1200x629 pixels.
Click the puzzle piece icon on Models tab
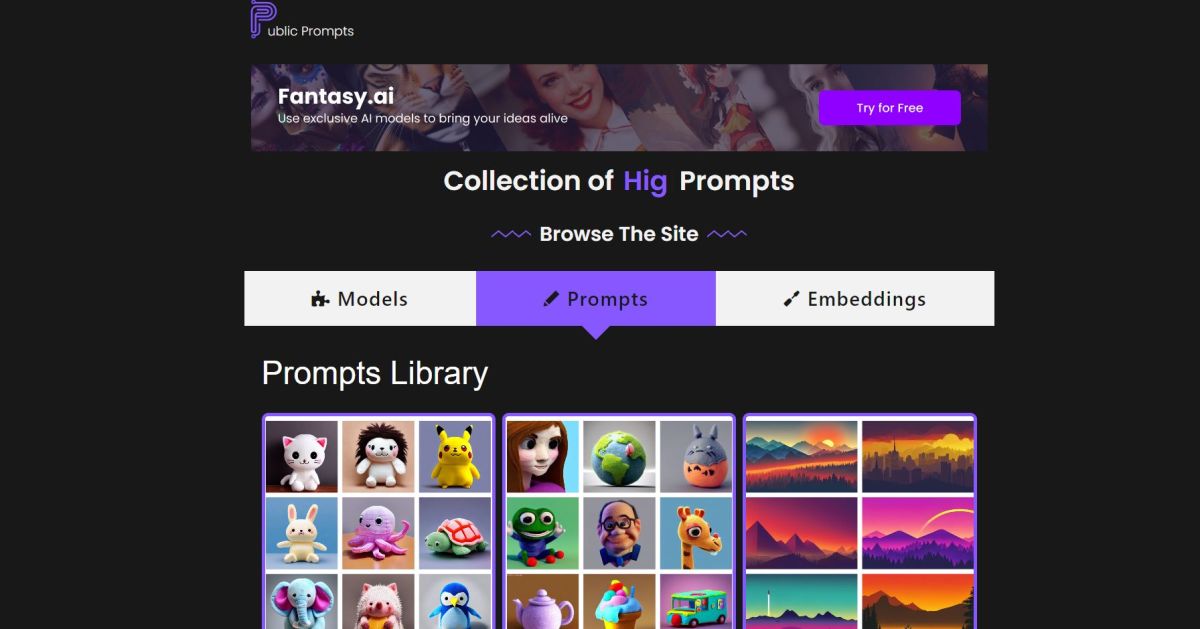pos(320,299)
